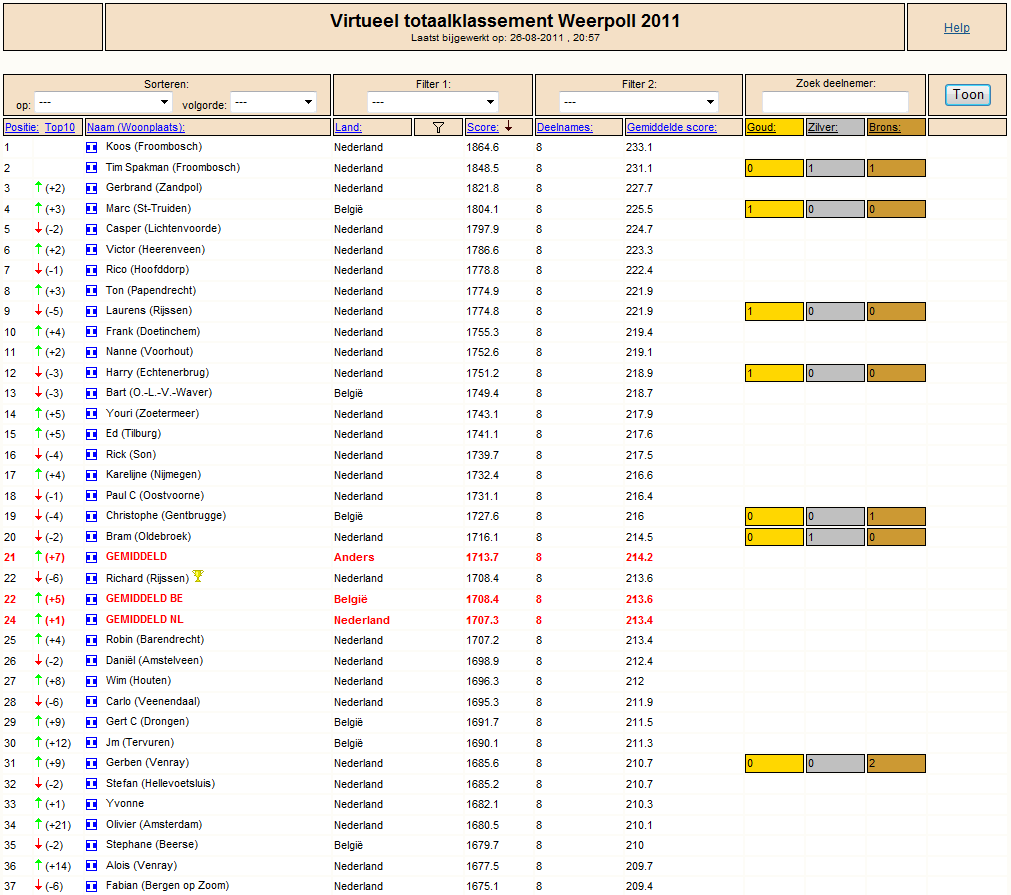The height and width of the screenshot is (895, 1011).
Task: Click blue icon beside Laurens (Rijssen)
Action: click(x=92, y=311)
